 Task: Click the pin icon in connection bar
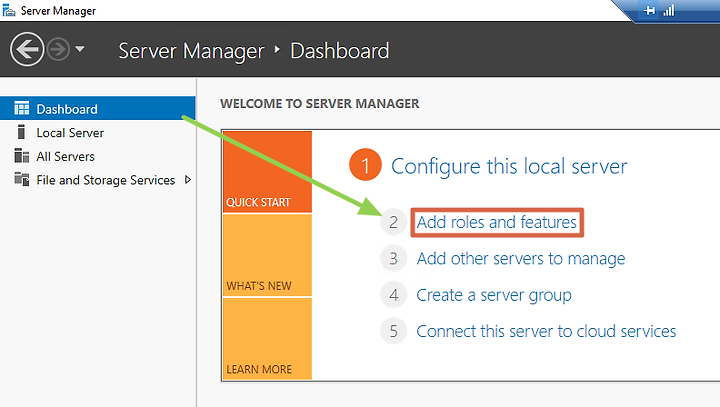(x=649, y=10)
